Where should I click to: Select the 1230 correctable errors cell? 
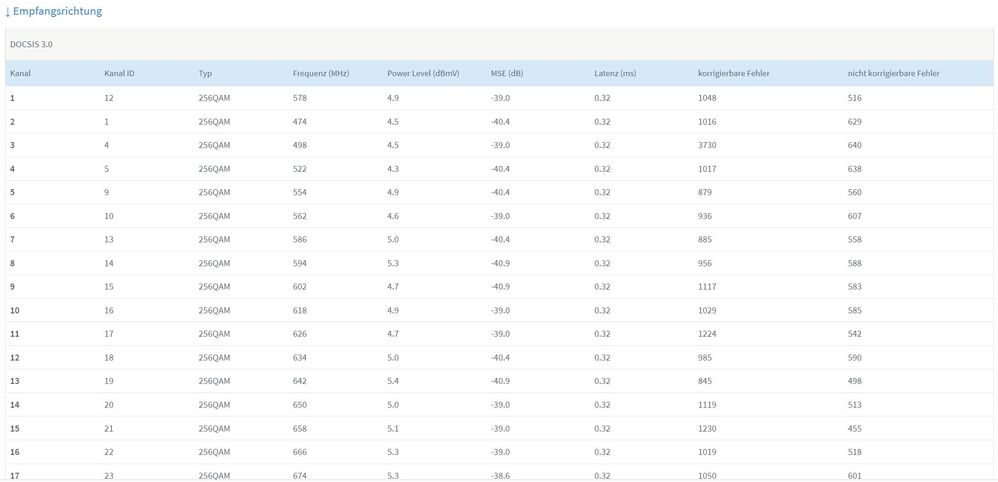(708, 428)
